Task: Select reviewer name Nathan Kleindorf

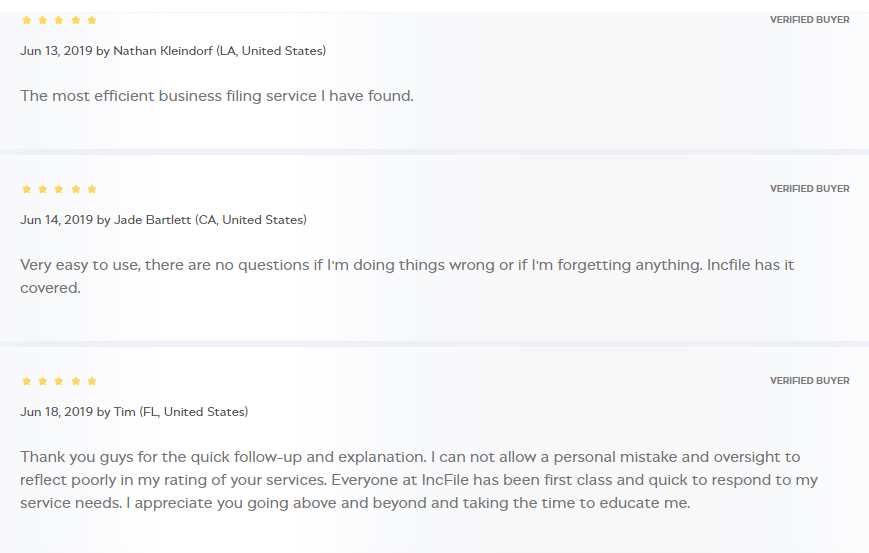Action: pos(162,51)
